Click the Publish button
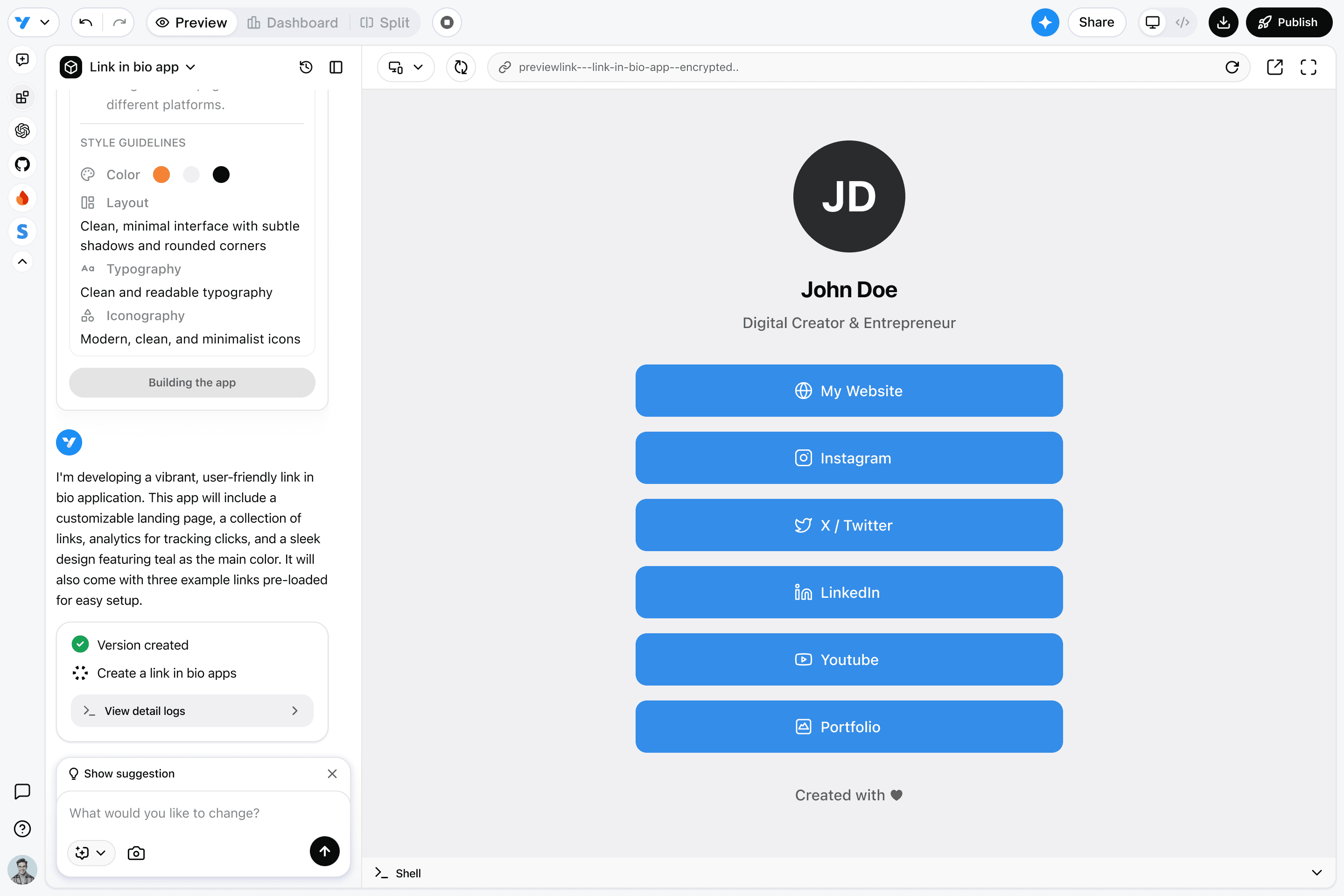This screenshot has height=896, width=1344. click(1288, 22)
